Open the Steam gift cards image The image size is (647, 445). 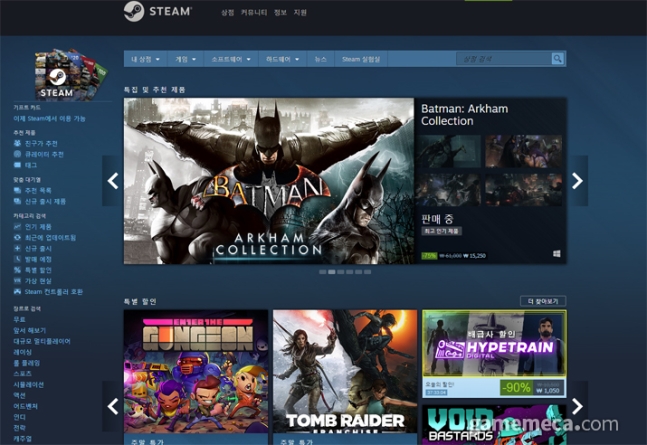71,74
